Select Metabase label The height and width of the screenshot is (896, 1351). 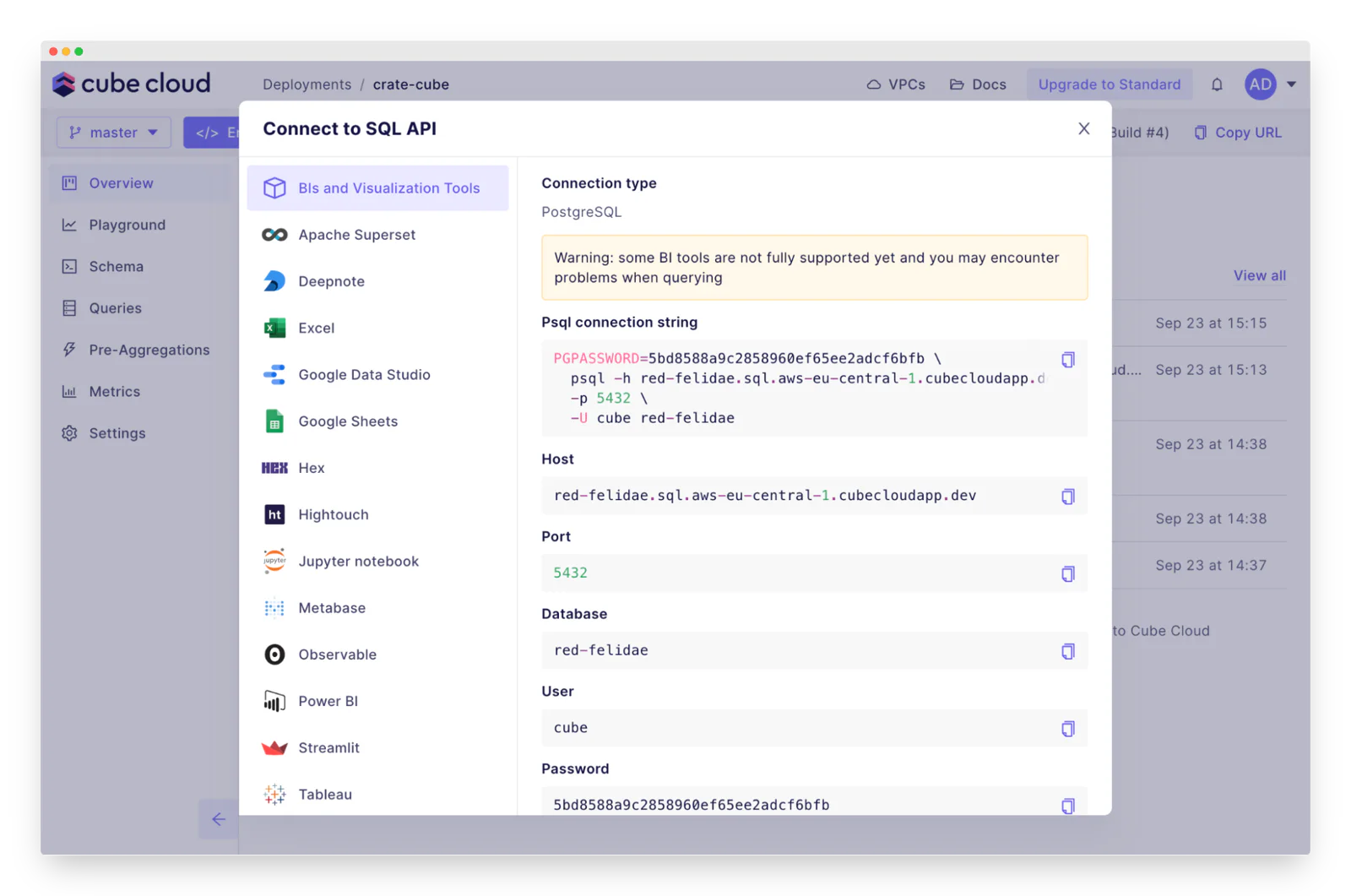pos(332,607)
